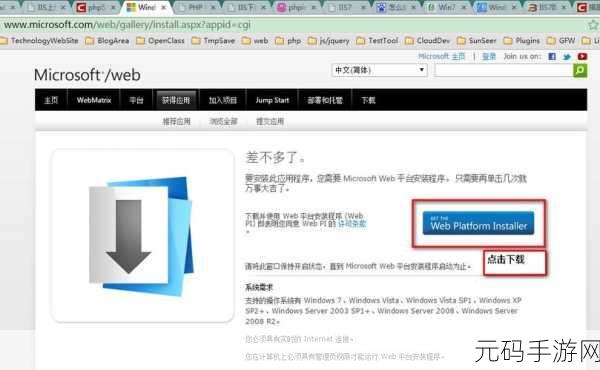Screen dimensions: 600x370
Task: Open the js/jquery bookmark folder
Action: pyautogui.click(x=329, y=41)
